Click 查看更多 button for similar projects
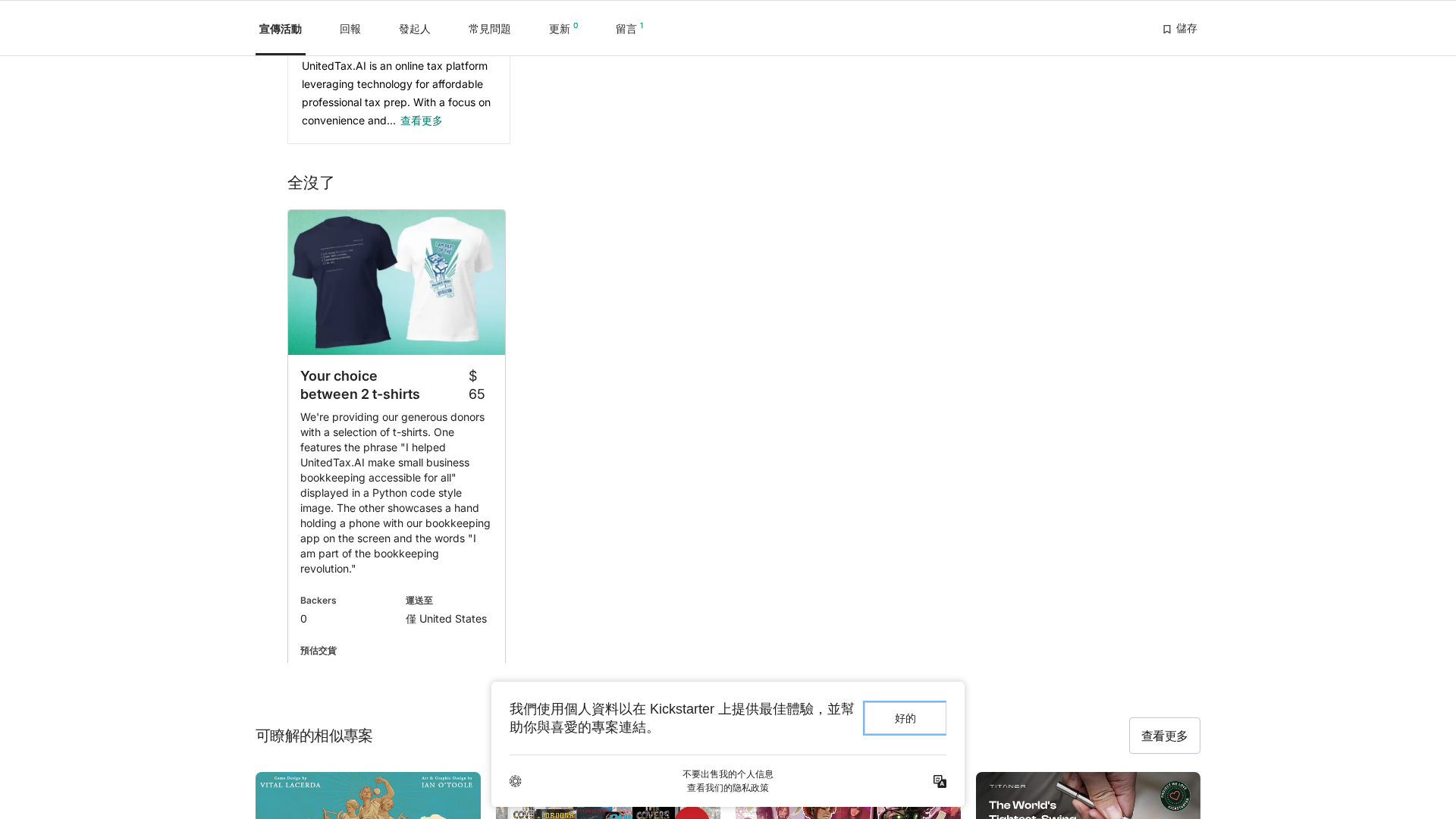 click(x=1164, y=736)
